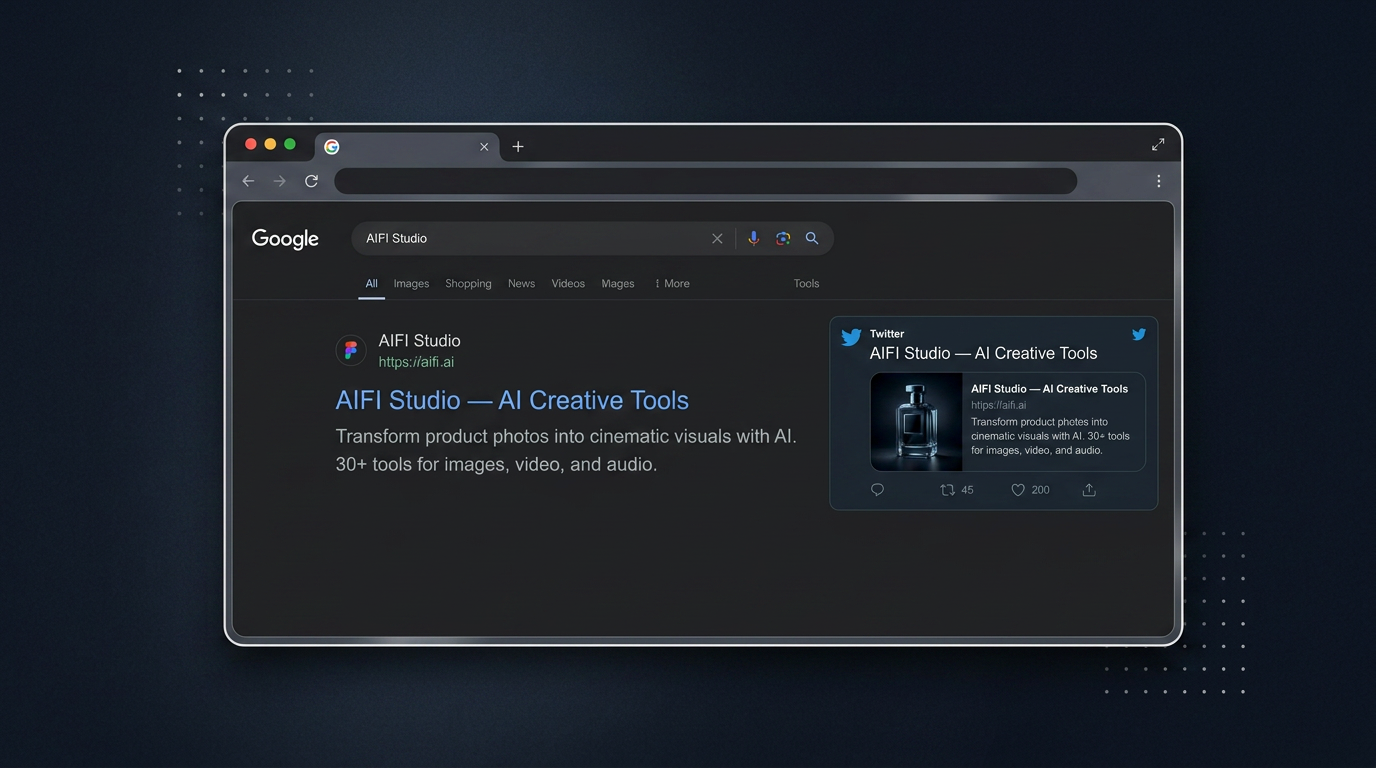1376x768 pixels.
Task: Click the browser address bar
Action: pyautogui.click(x=705, y=181)
